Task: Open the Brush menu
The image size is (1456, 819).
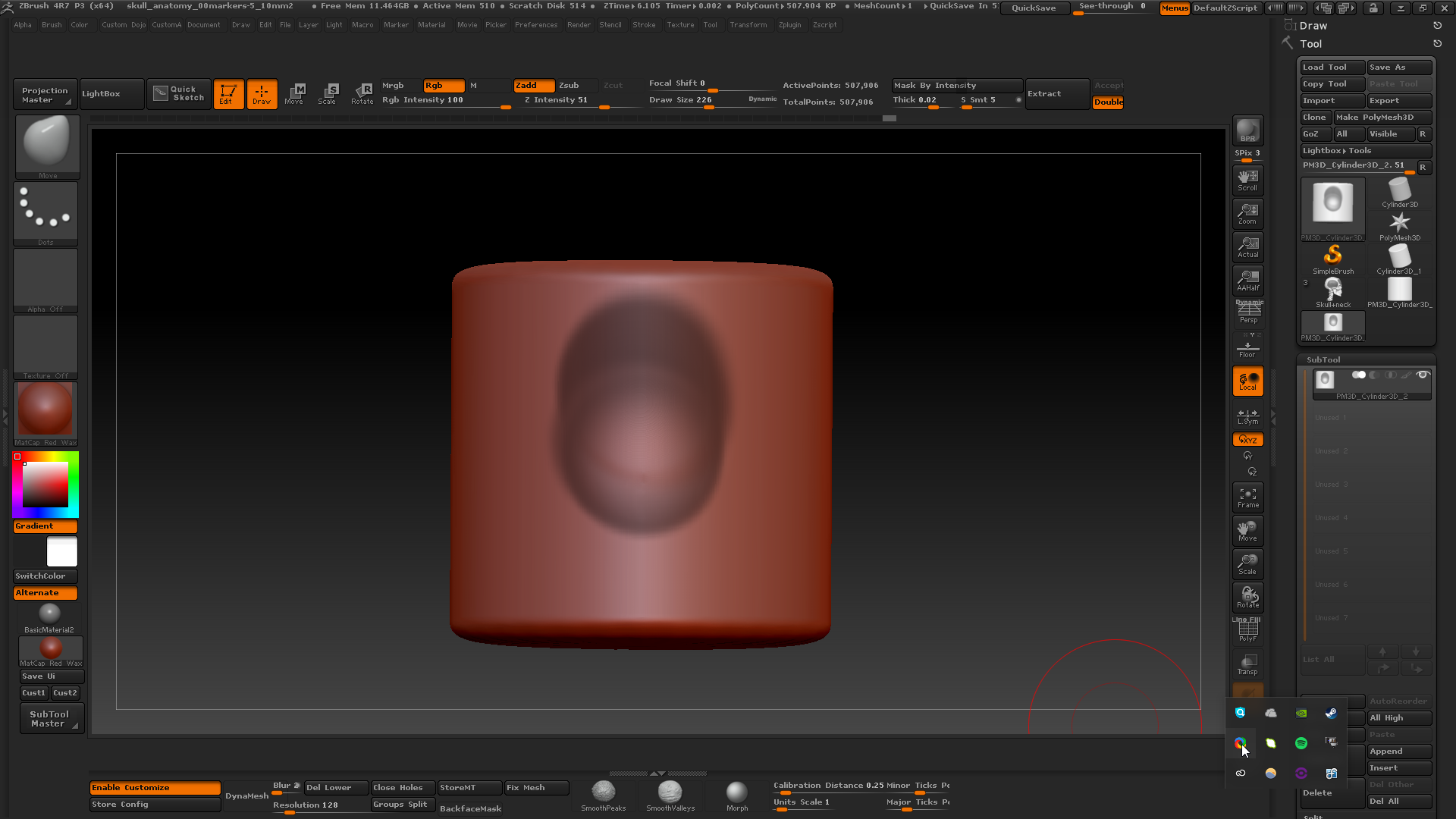Action: coord(52,25)
